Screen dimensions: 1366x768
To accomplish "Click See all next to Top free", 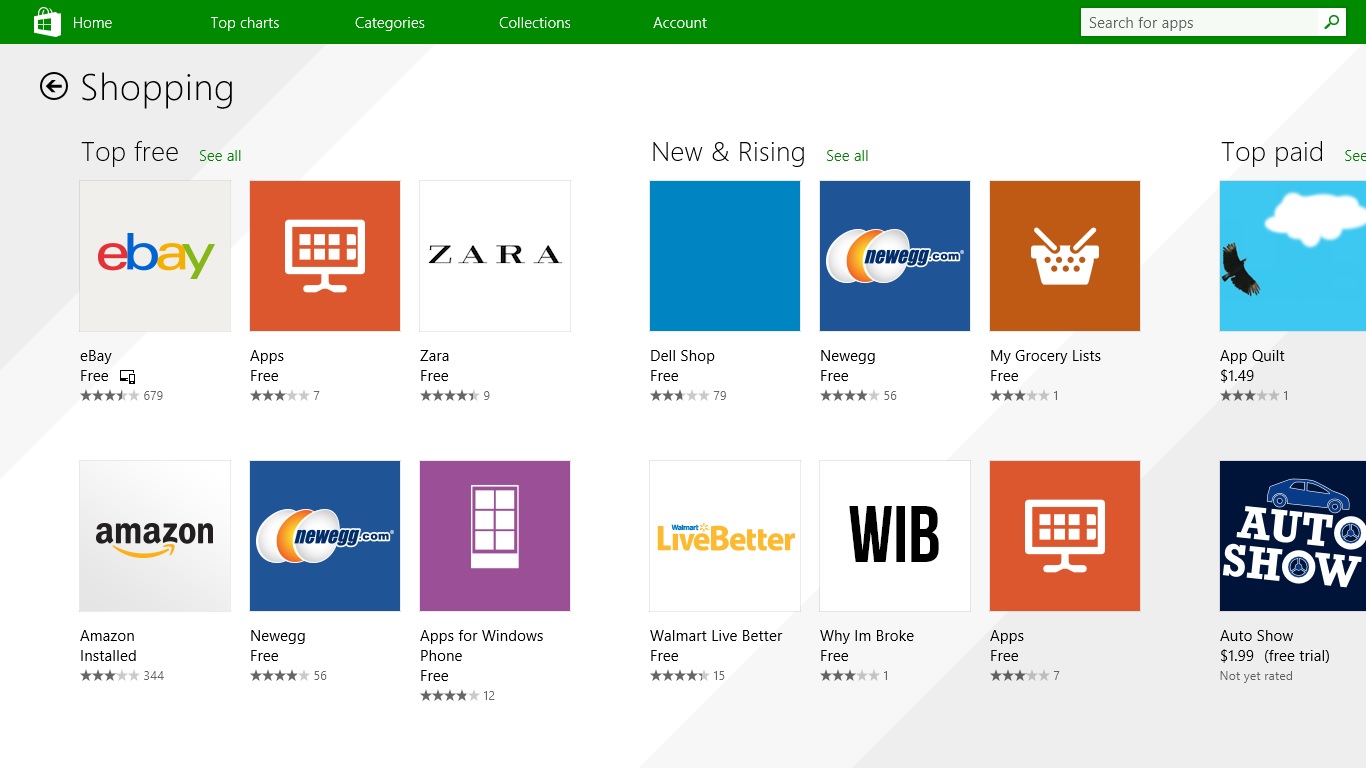I will 220,155.
